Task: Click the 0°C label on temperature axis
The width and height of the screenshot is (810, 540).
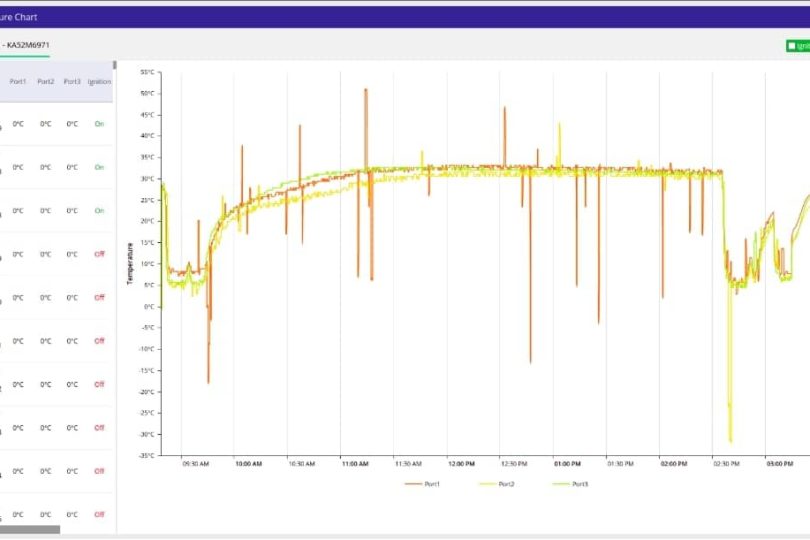Action: [x=149, y=306]
